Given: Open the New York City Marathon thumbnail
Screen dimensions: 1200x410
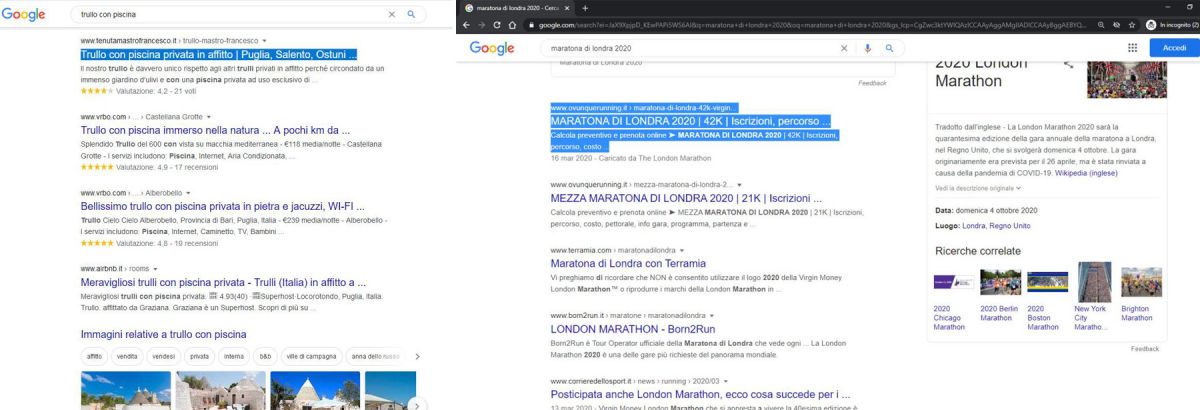Looking at the screenshot, I should 1094,282.
